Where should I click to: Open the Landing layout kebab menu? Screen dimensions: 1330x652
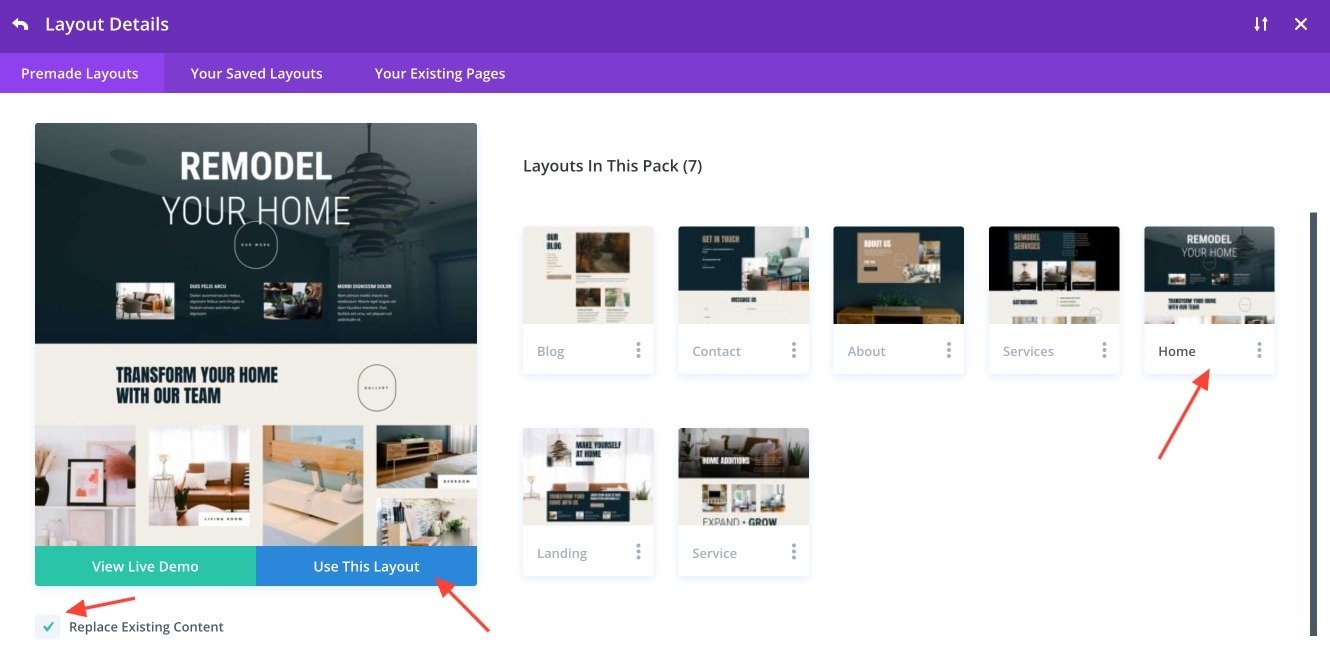[x=638, y=552]
